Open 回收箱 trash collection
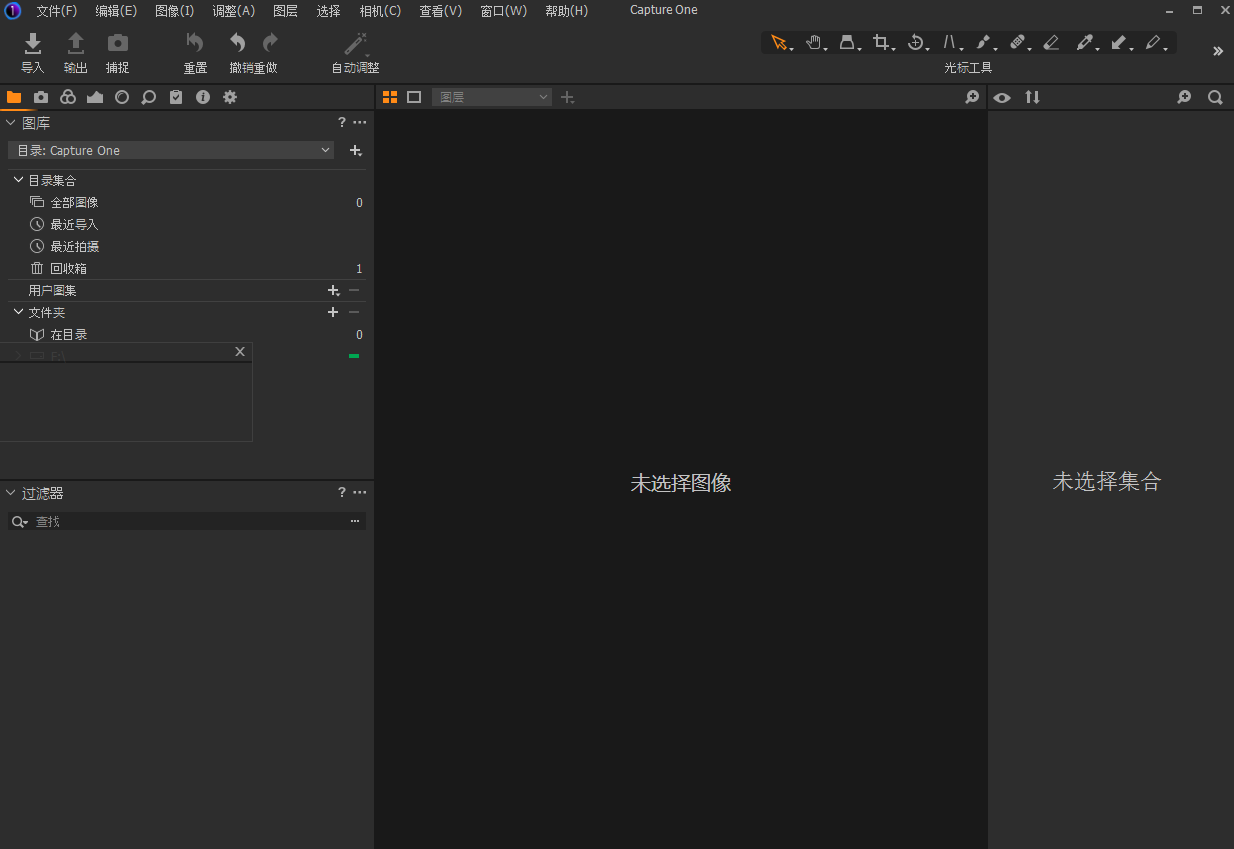 pyautogui.click(x=68, y=269)
